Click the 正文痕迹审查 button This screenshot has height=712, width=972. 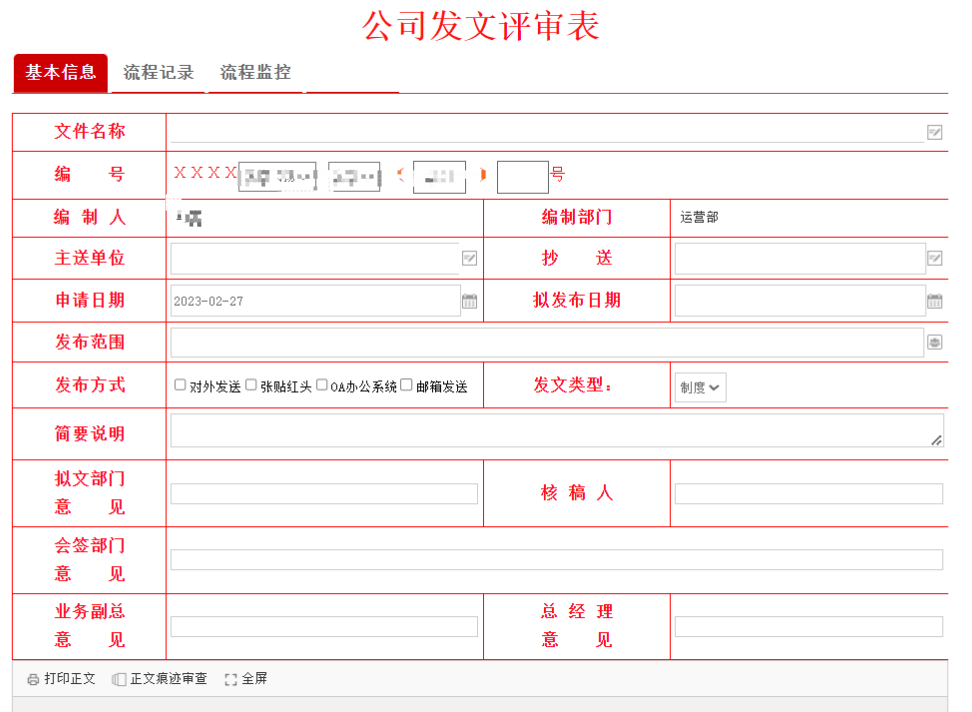[159, 679]
